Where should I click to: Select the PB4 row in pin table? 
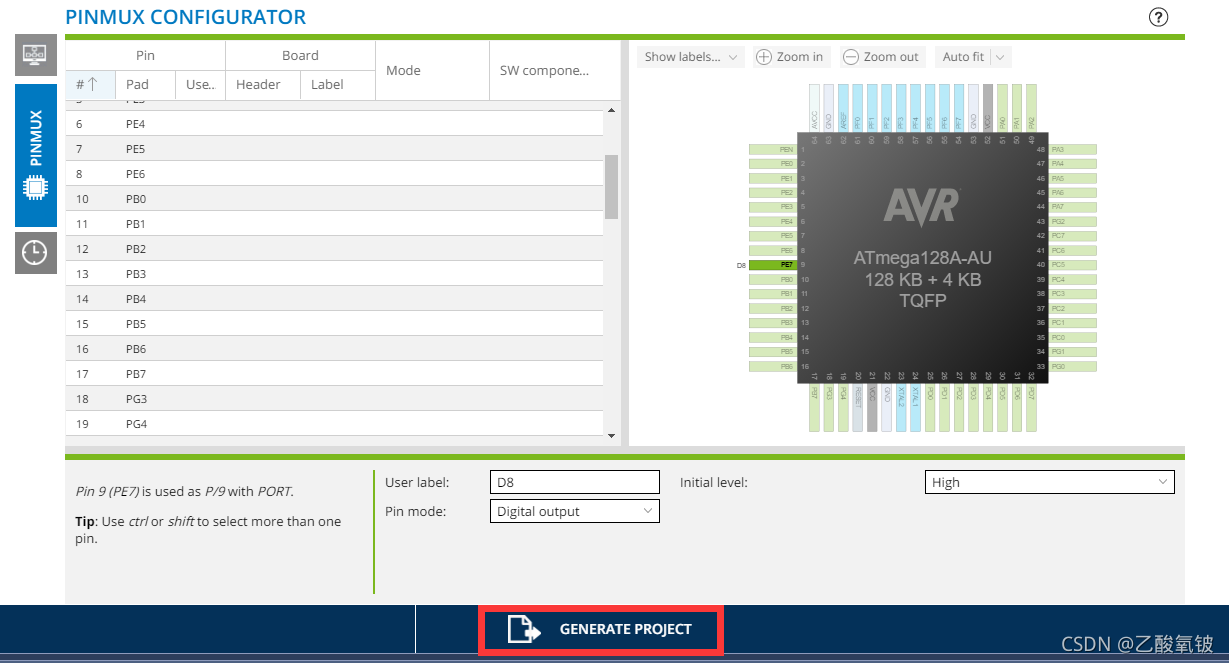(x=334, y=299)
